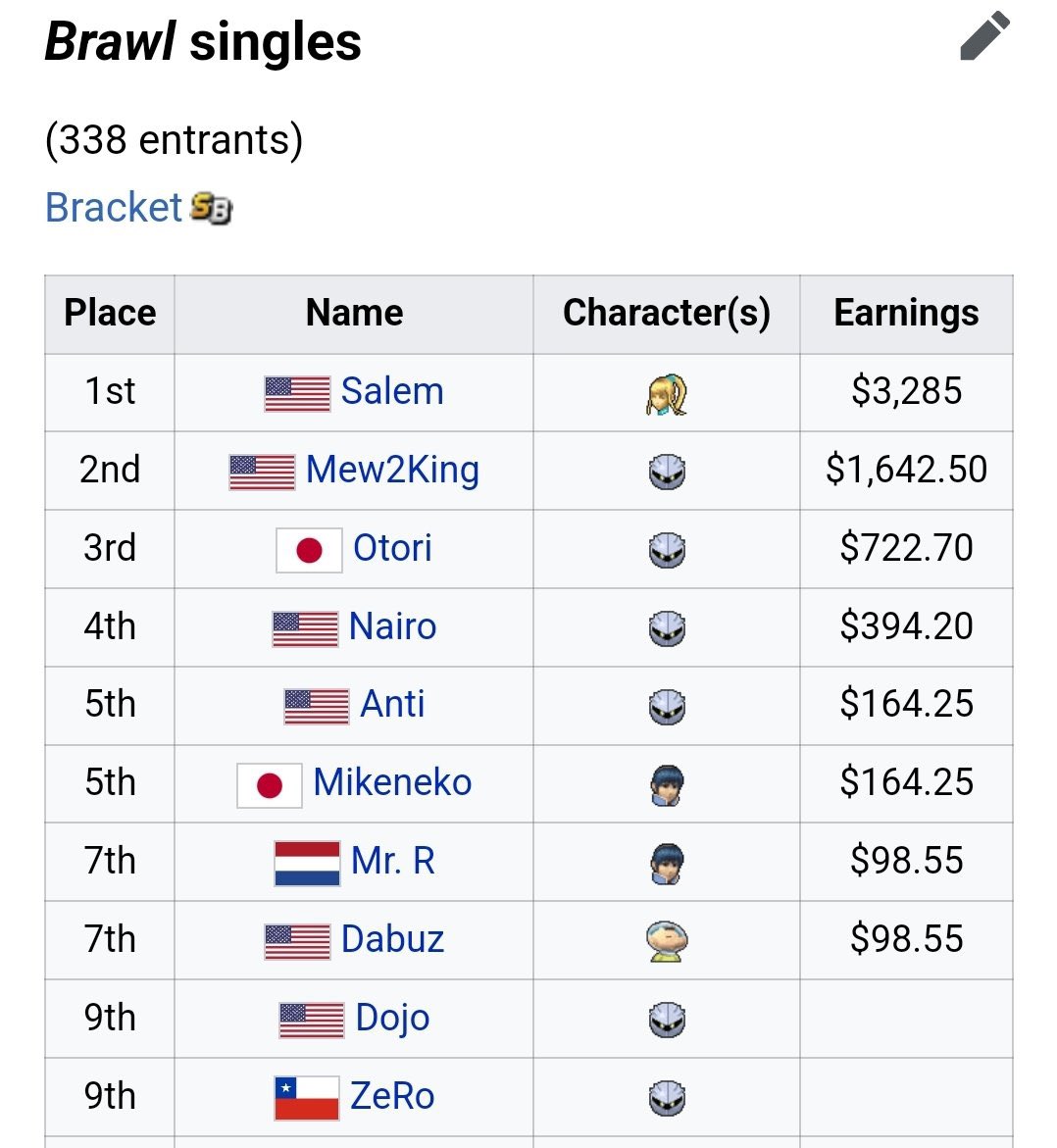Click Meta Knight icon in Mew2King's row
The image size is (1057, 1148).
pyautogui.click(x=667, y=472)
